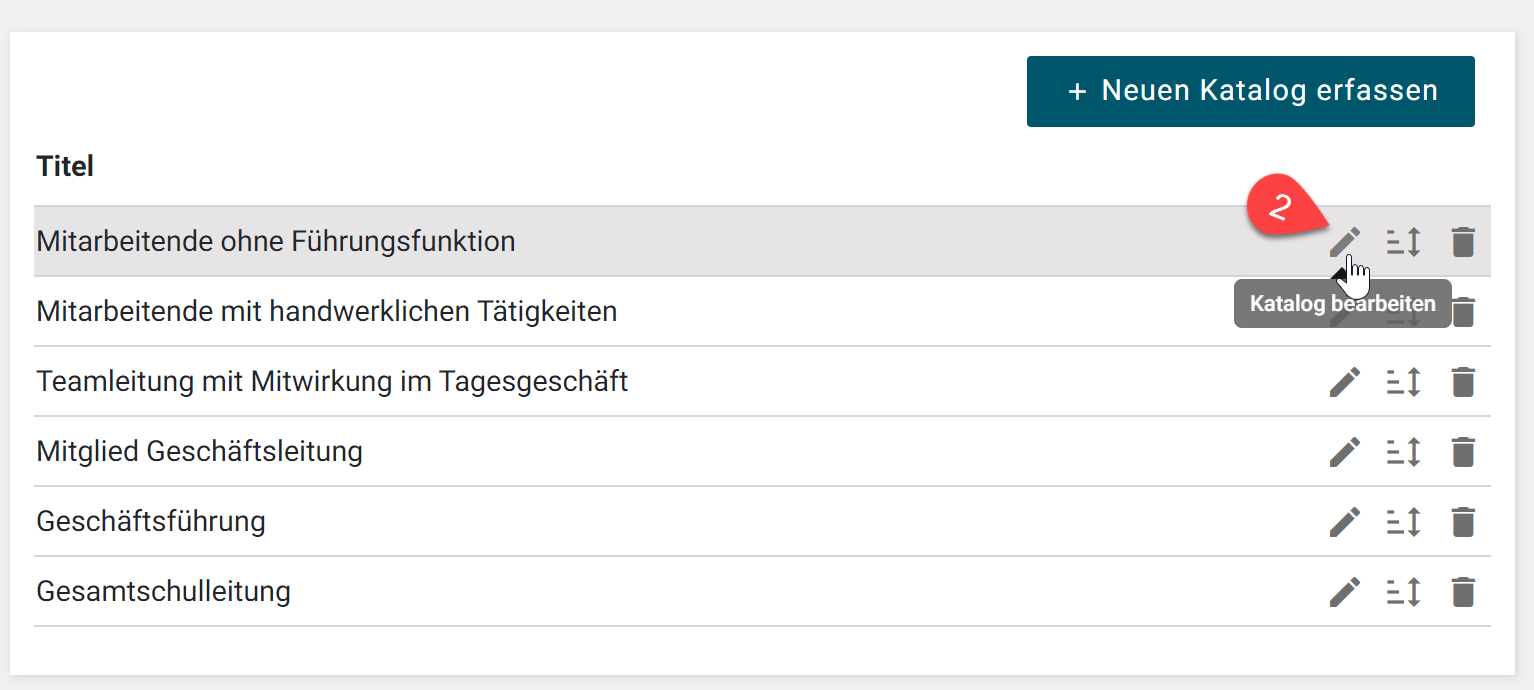Open sort order for the Geschäftsführung catalog
This screenshot has height=690, width=1534.
pos(1403,521)
